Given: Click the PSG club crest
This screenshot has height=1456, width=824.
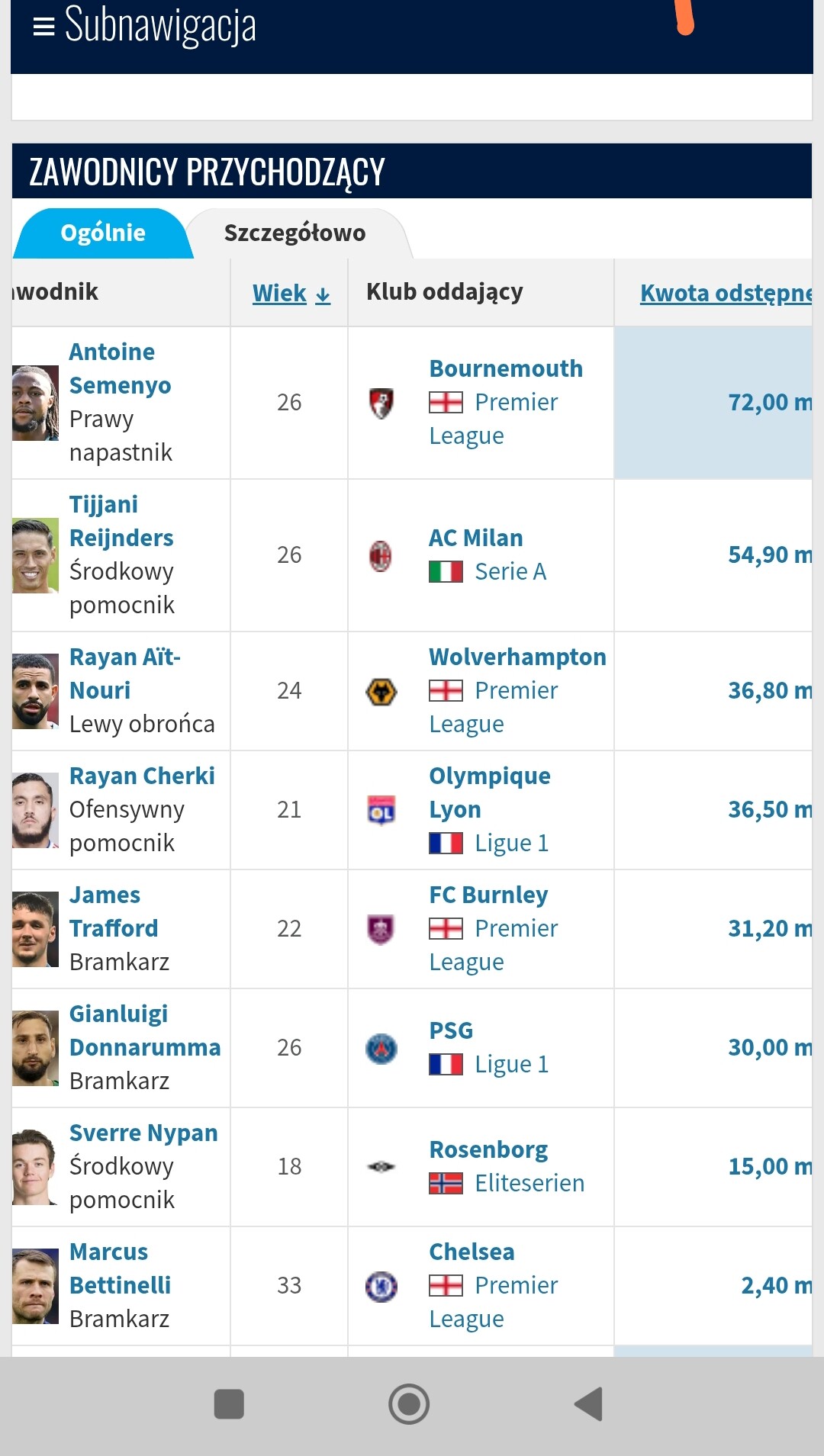Looking at the screenshot, I should pos(381,1048).
